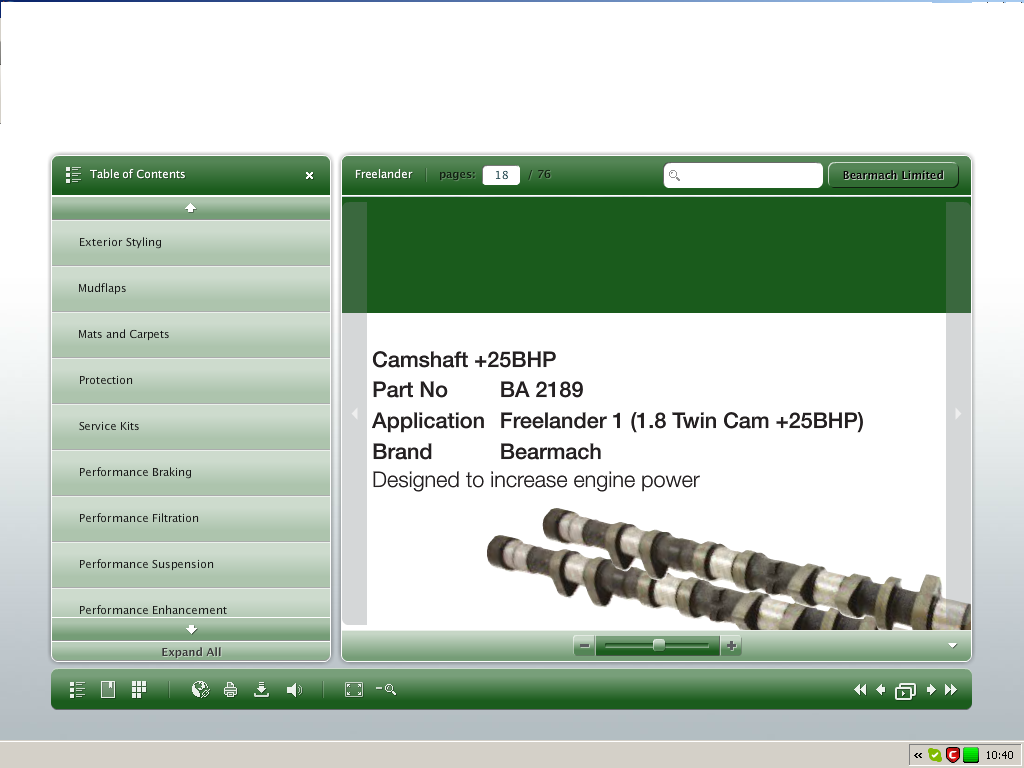Click the bookmark page icon in bottom toolbar
This screenshot has width=1024, height=768.
(108, 690)
